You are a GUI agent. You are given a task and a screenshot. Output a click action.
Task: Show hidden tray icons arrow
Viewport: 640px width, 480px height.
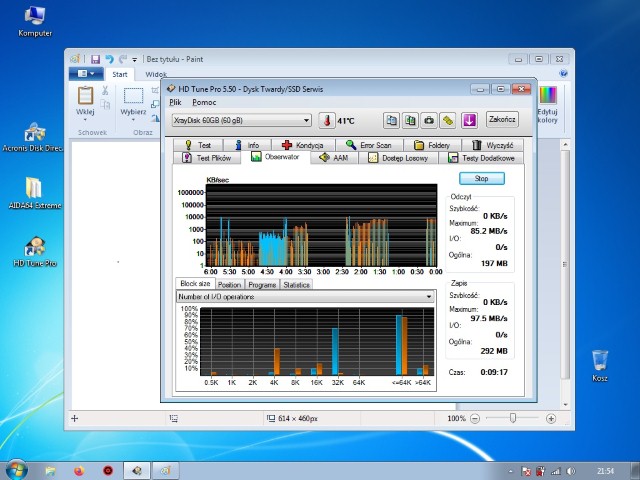coord(510,471)
